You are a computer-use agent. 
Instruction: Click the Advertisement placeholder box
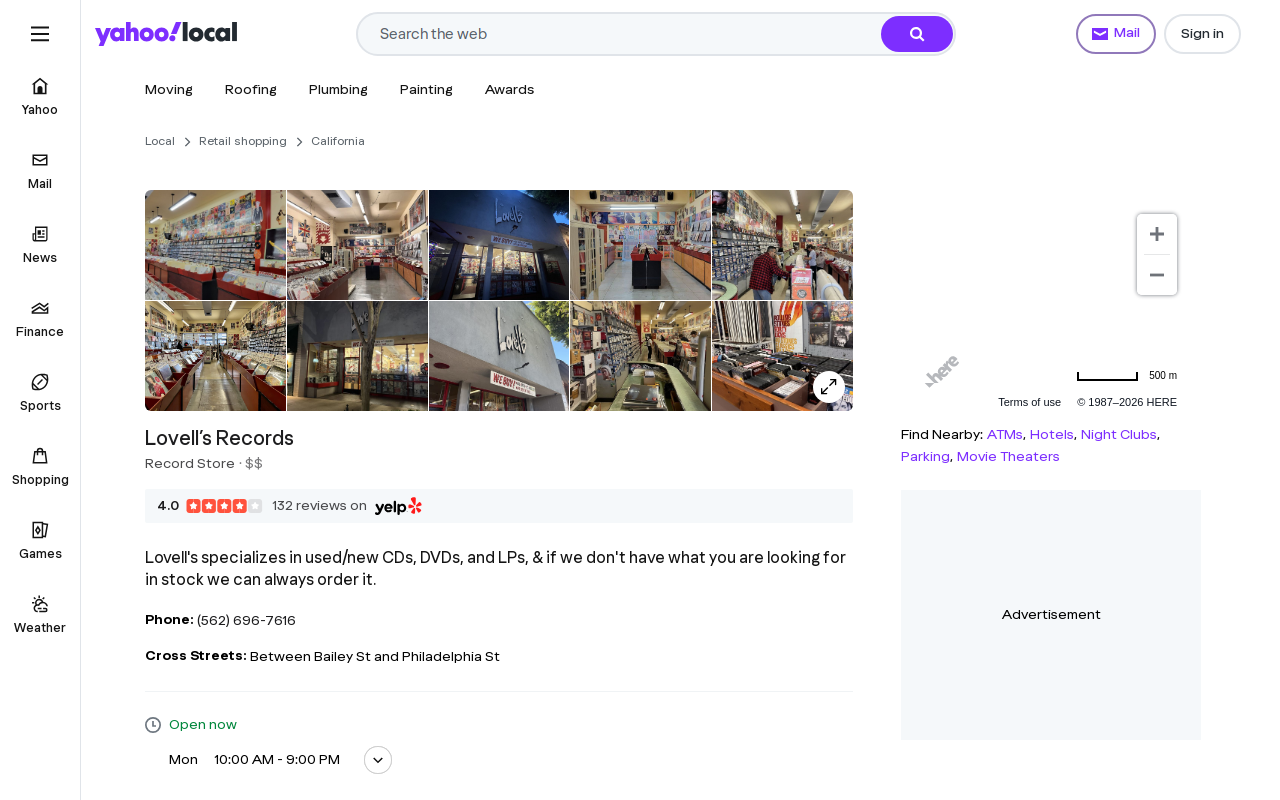(x=1051, y=615)
